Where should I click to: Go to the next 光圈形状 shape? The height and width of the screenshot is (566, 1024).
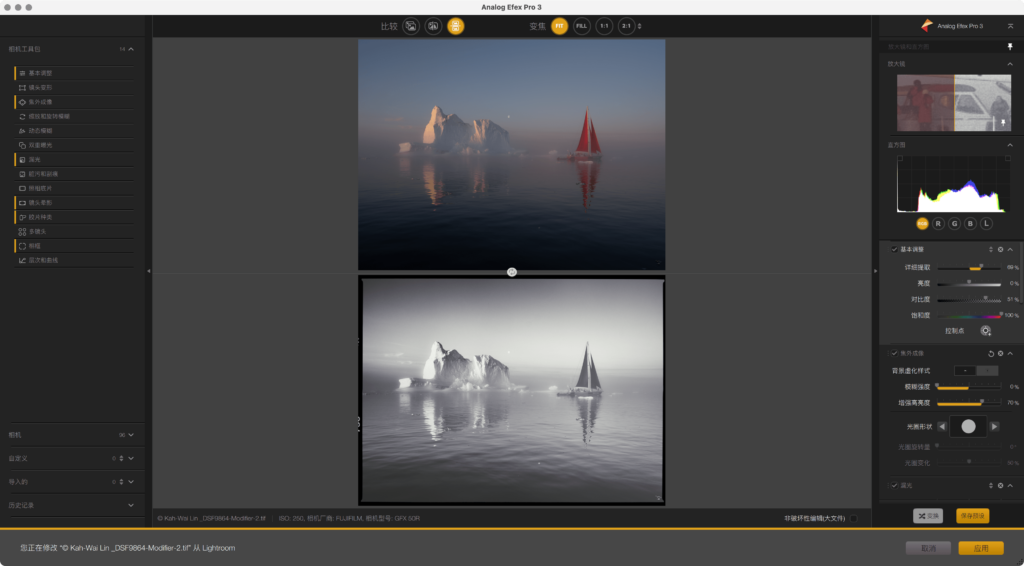point(994,426)
